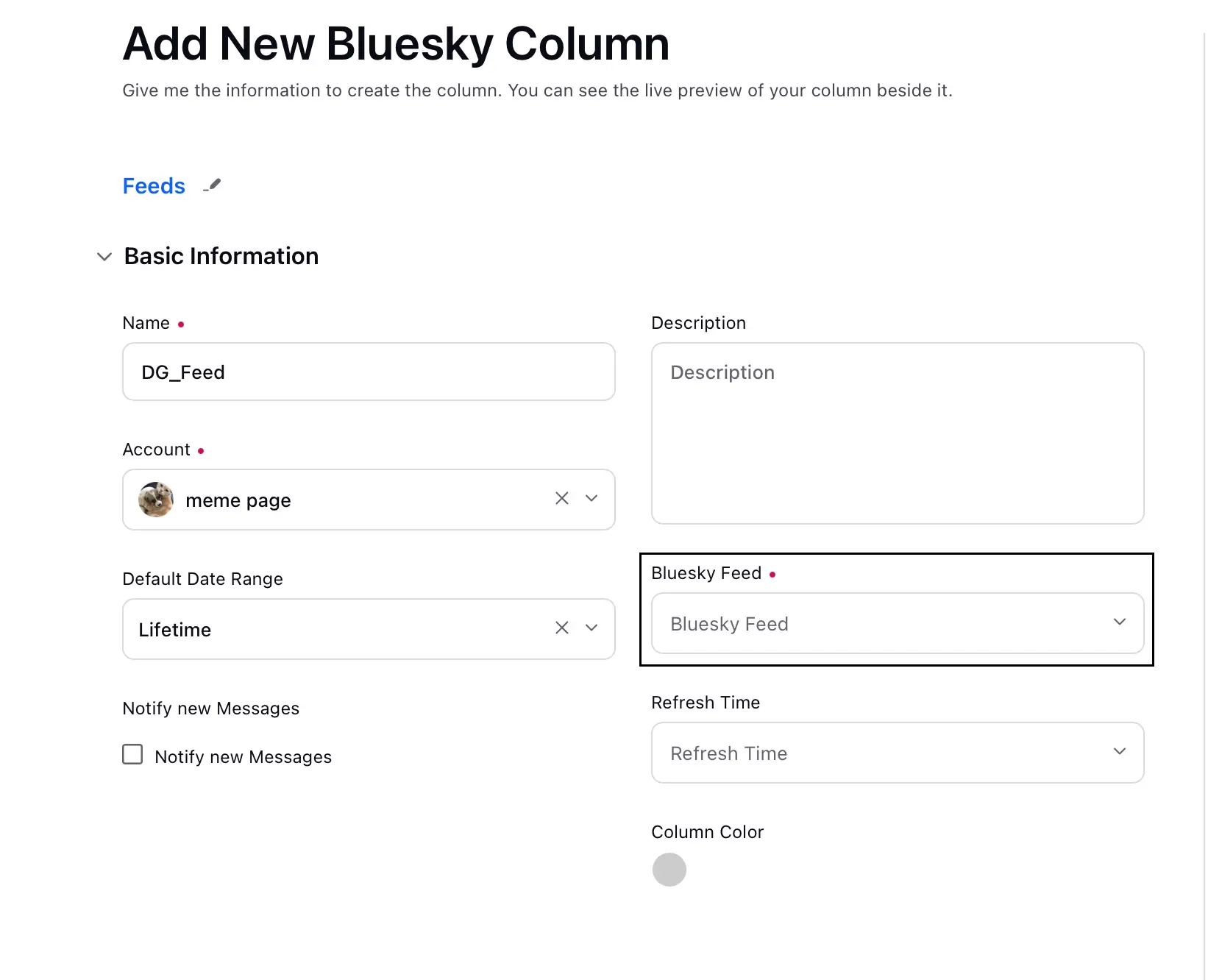Click the Name field containing DG_Feed
The image size is (1208, 980).
pyautogui.click(x=368, y=372)
